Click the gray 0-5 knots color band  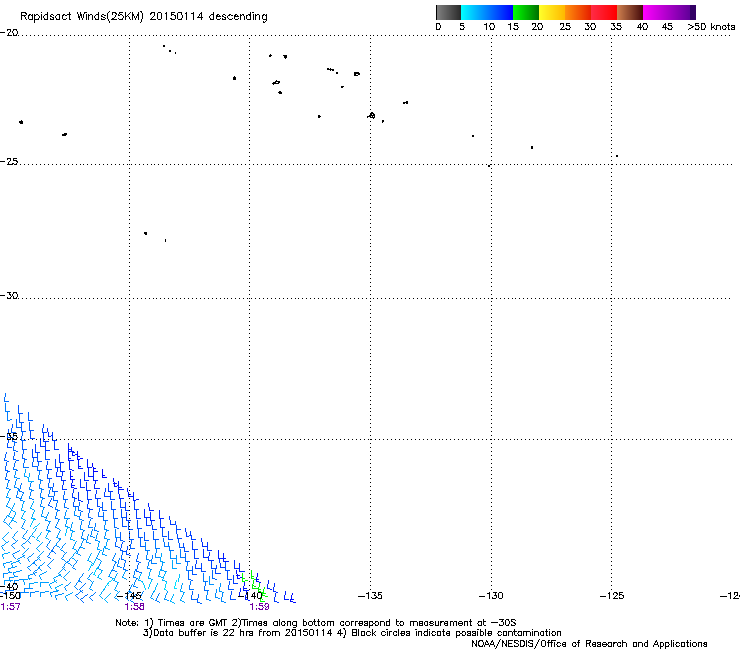448,12
